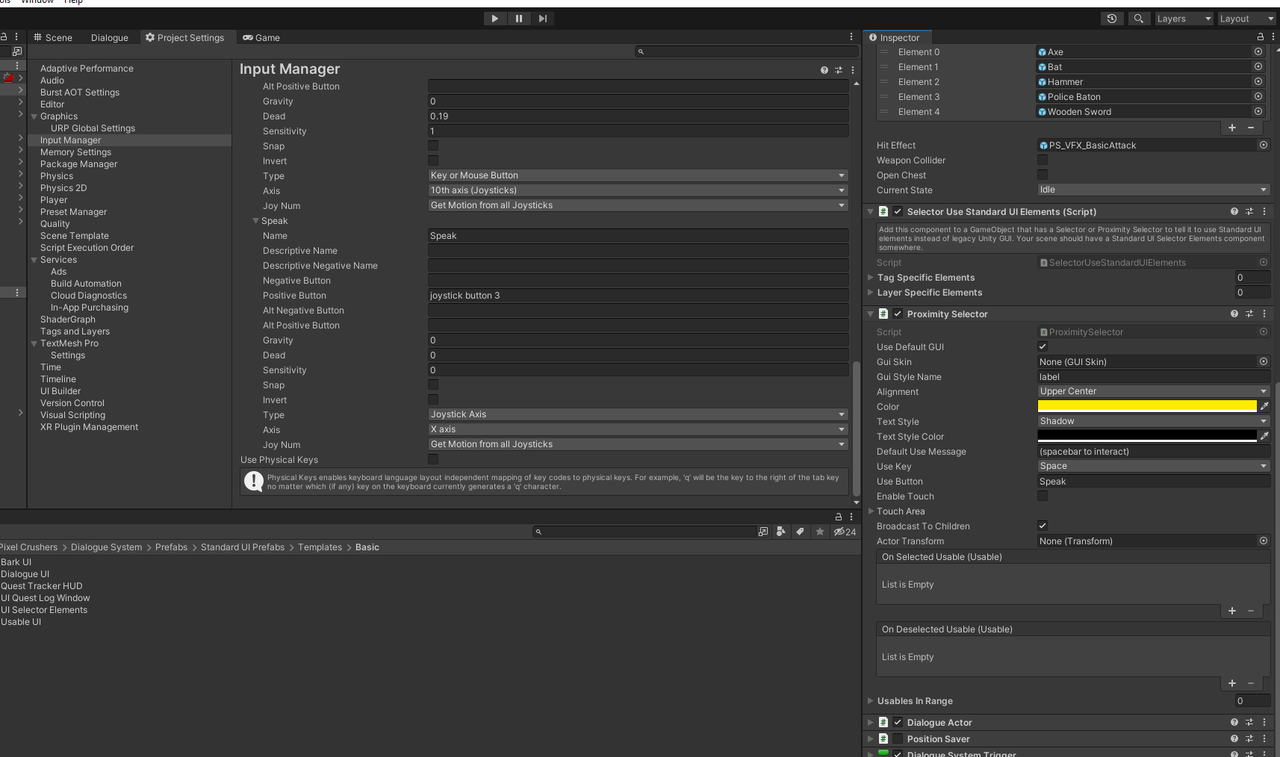Disable the Selector Use Standard UI Elements component
The image size is (1280, 757).
coord(898,212)
